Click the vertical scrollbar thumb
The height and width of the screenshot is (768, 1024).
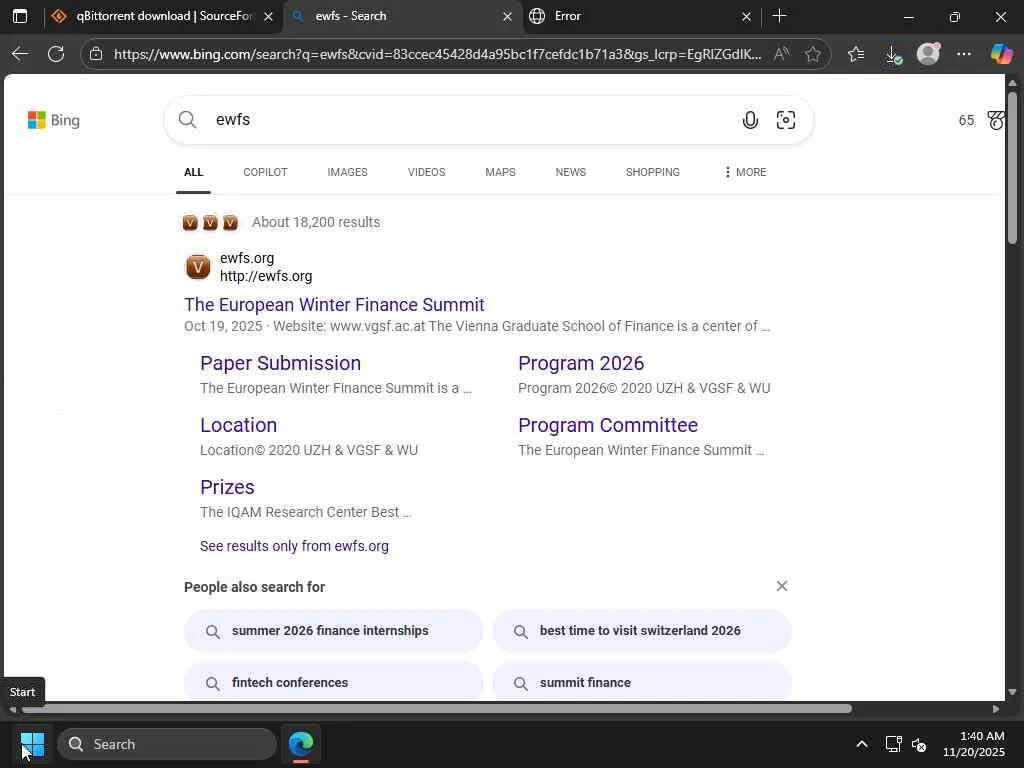click(x=1012, y=168)
